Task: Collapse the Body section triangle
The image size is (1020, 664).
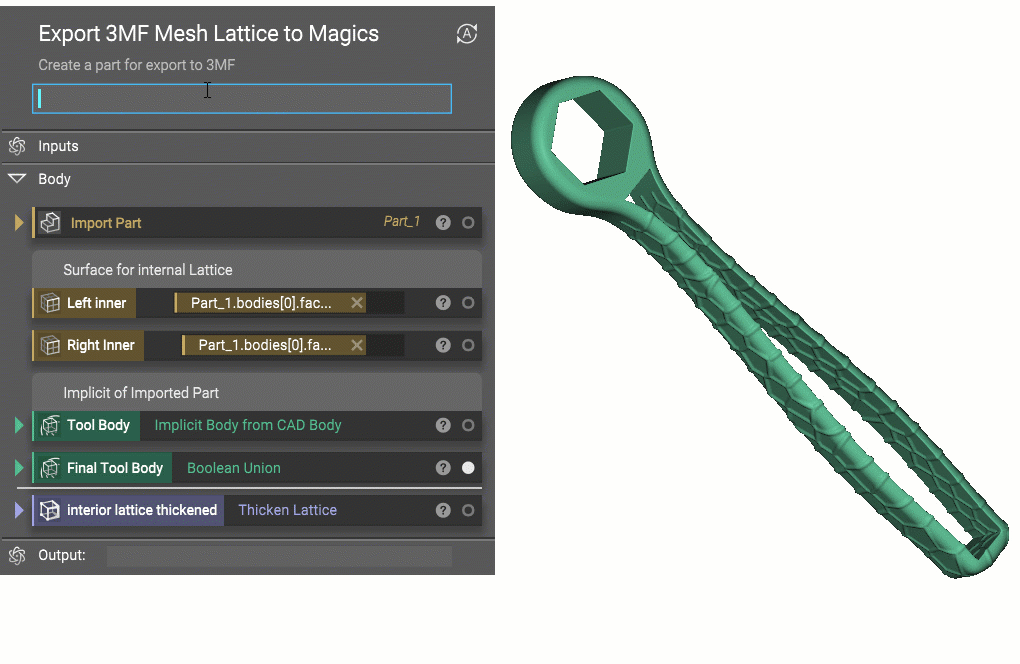Action: tap(17, 178)
